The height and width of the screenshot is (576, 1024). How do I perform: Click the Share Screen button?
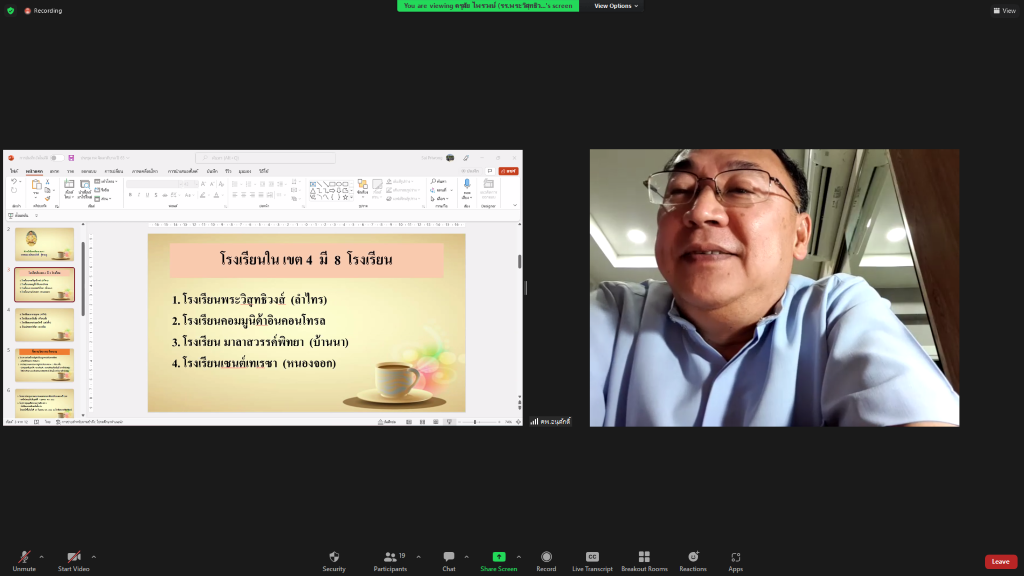point(498,560)
